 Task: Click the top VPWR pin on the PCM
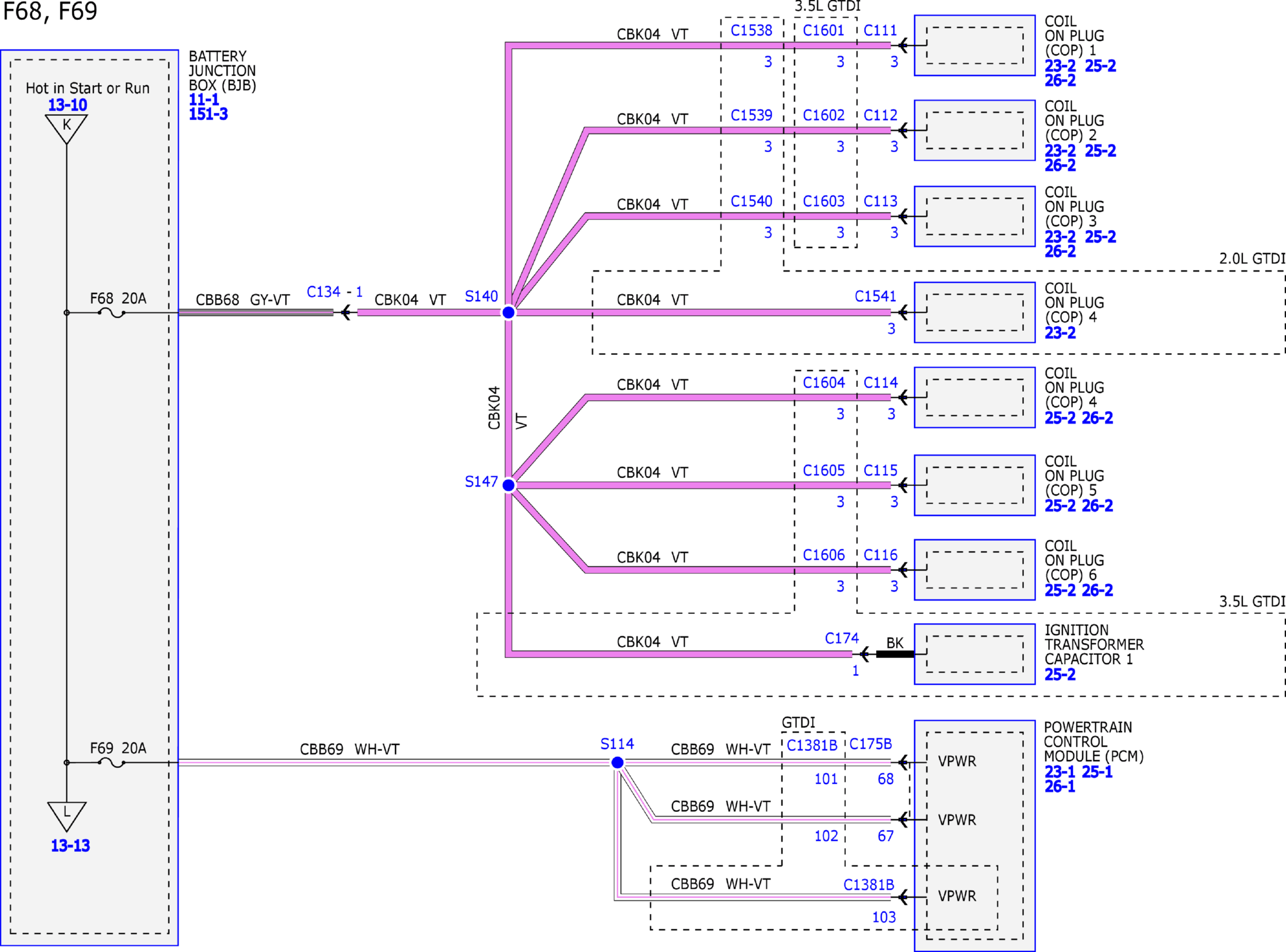tap(956, 761)
